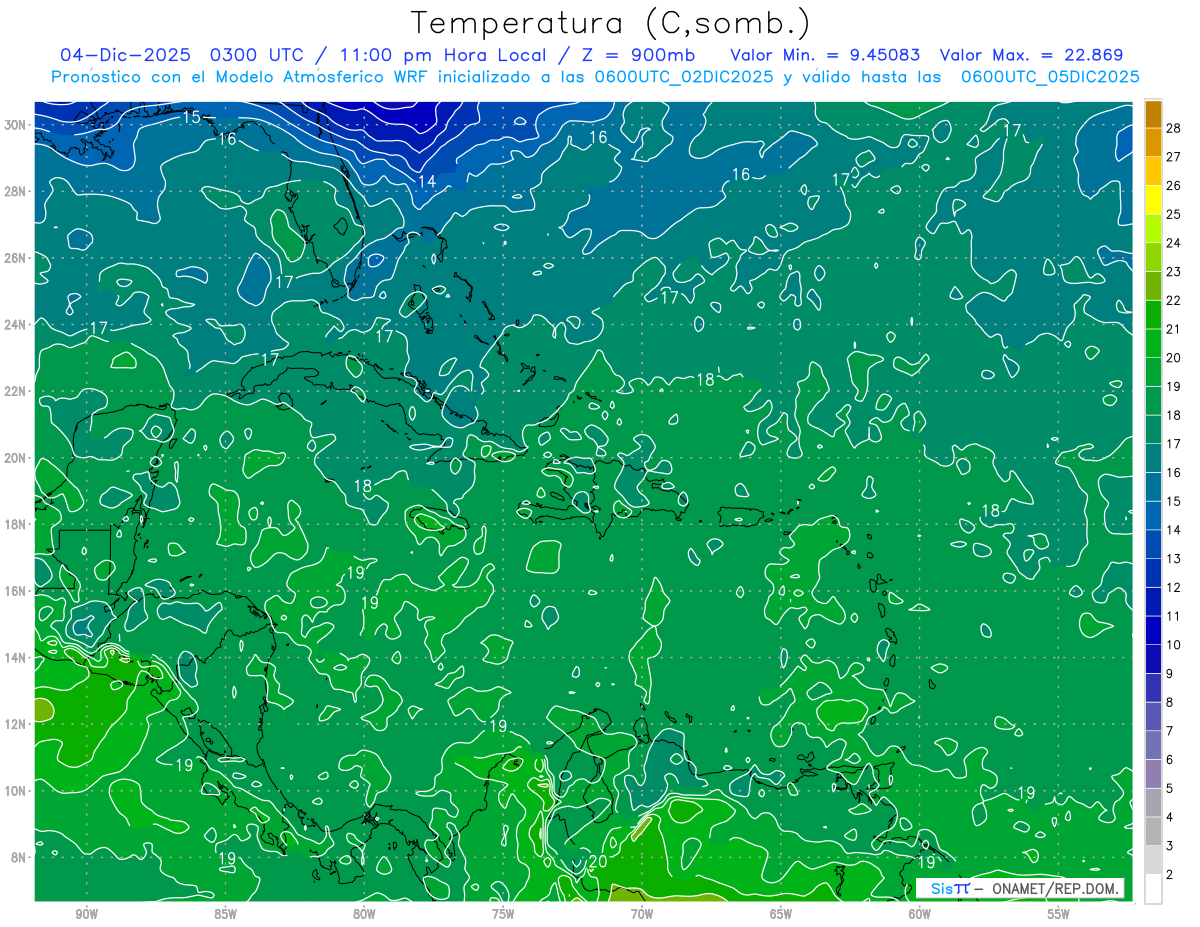Image resolution: width=1200 pixels, height=927 pixels.
Task: Click the "26N" latitude axis label
Action: click(15, 258)
